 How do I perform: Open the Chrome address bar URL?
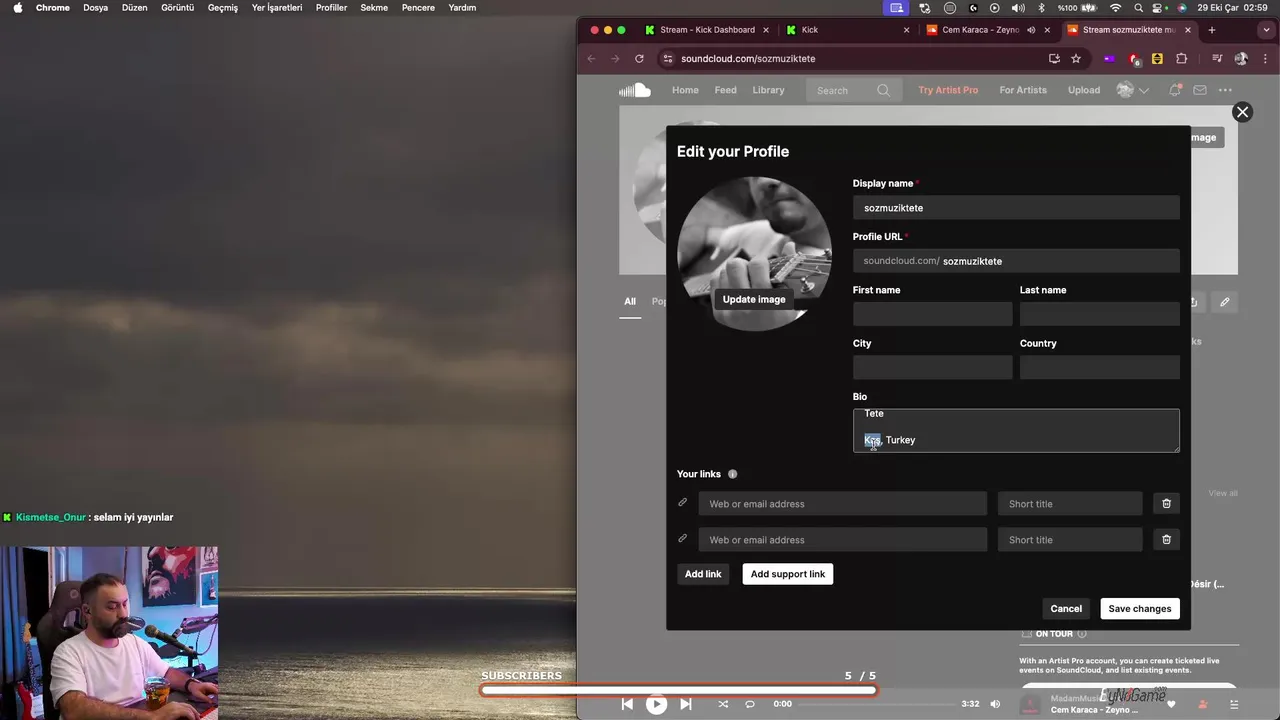(x=748, y=59)
